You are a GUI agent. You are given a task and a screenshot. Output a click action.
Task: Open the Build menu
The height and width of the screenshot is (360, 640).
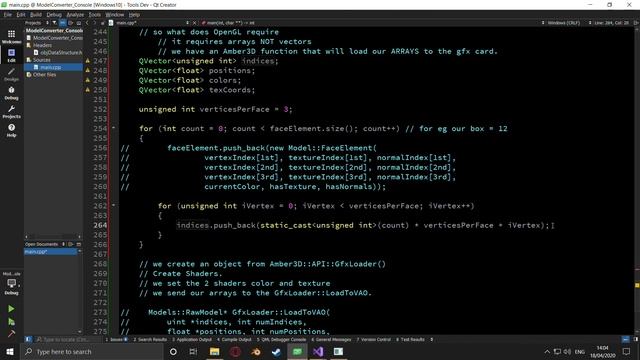click(36, 15)
